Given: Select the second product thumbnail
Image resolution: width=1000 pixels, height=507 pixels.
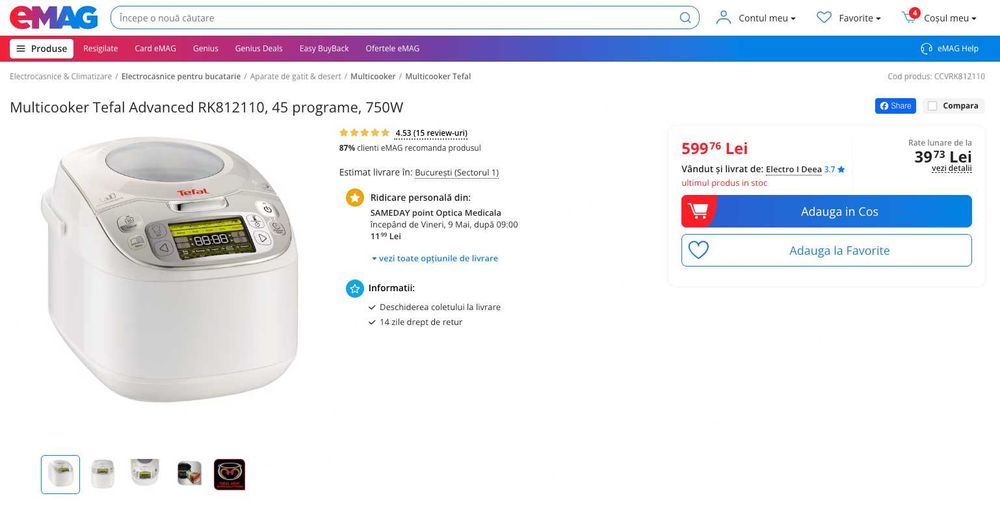Looking at the screenshot, I should point(103,474).
